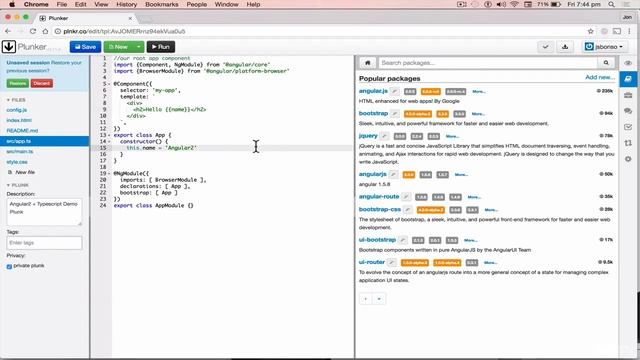Click the edit pencil beside angular-route
Screen dimensions: 640x360
tap(406, 197)
